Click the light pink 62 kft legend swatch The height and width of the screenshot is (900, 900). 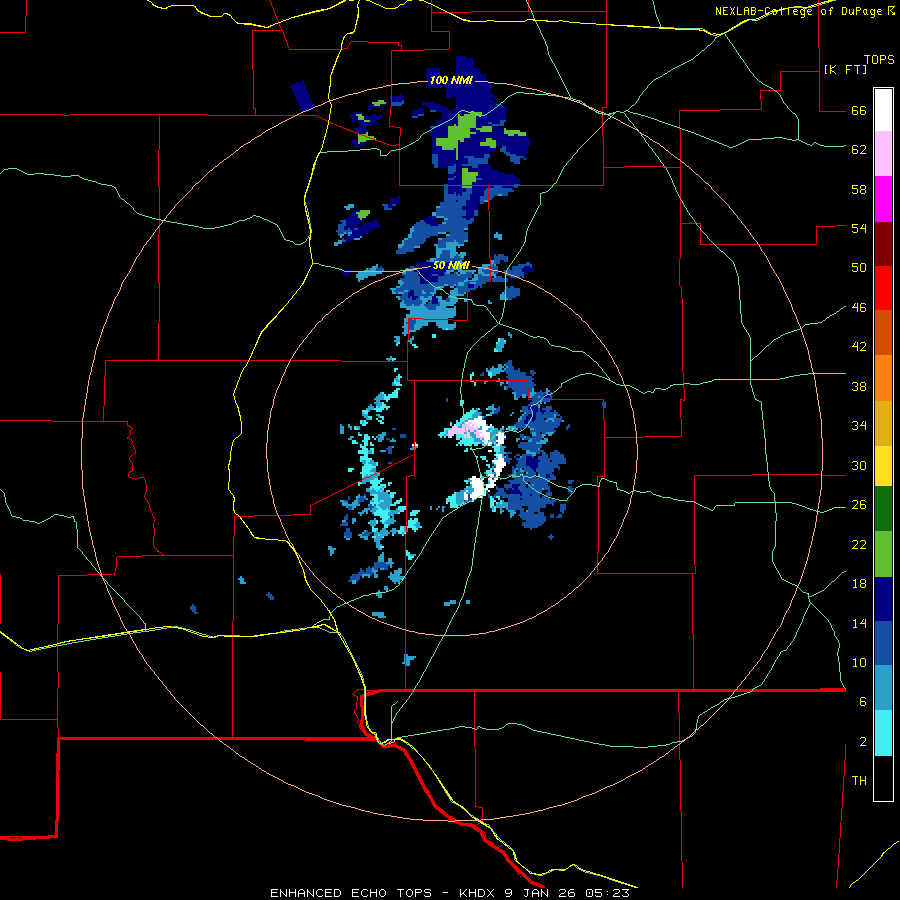(883, 153)
